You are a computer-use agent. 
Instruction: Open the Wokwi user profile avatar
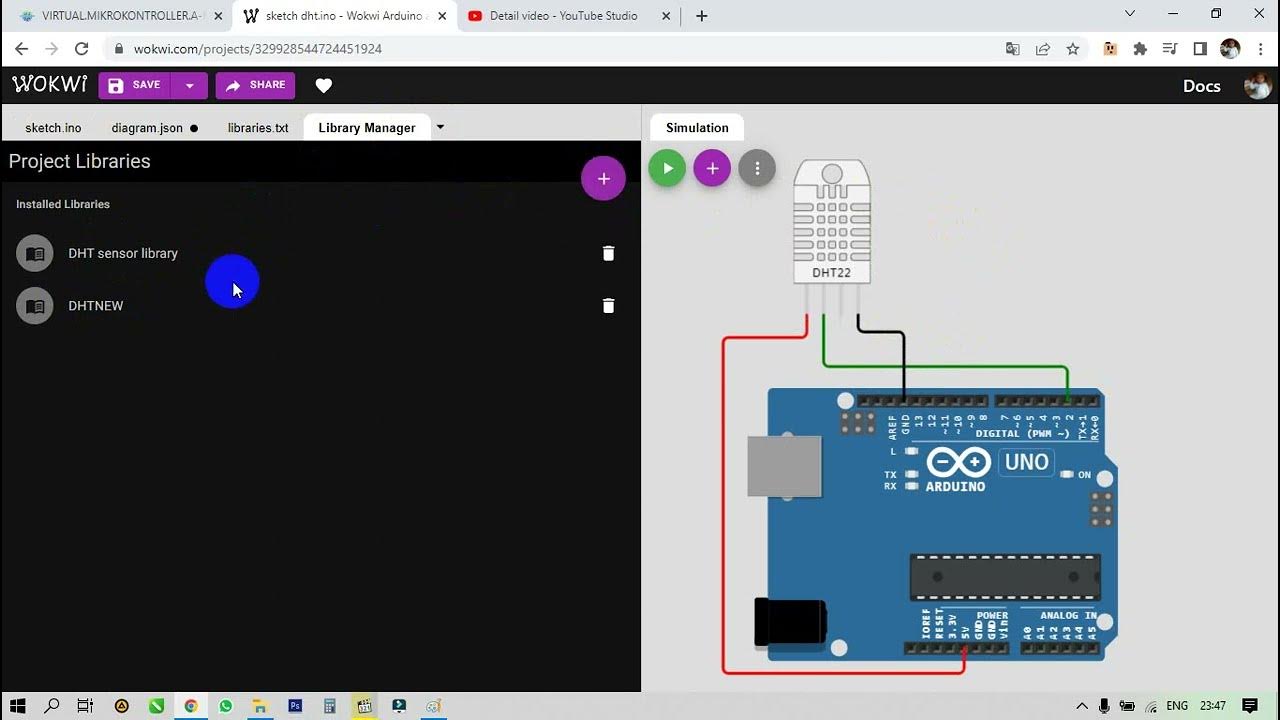tap(1257, 86)
